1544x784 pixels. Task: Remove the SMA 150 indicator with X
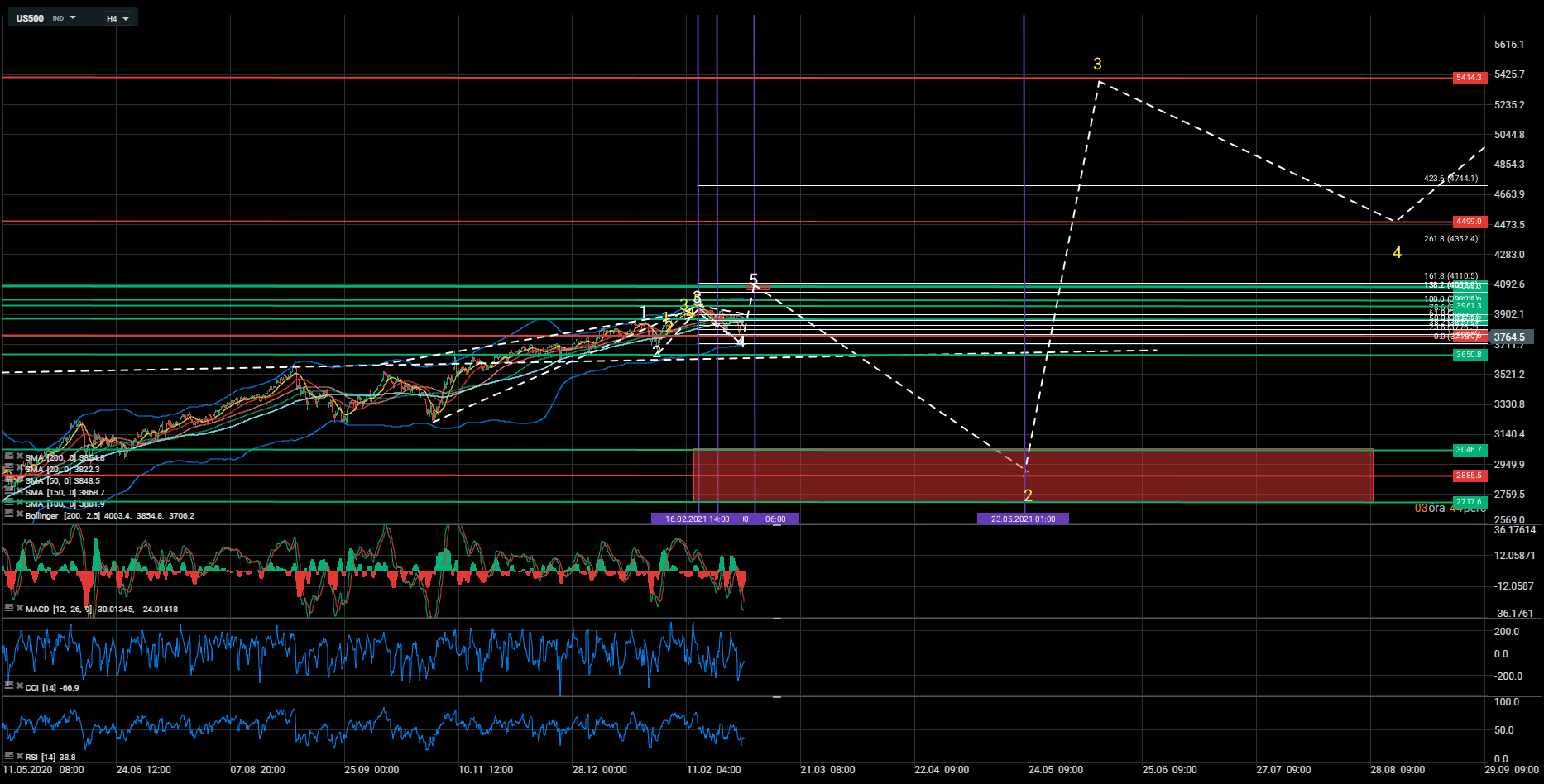click(18, 491)
